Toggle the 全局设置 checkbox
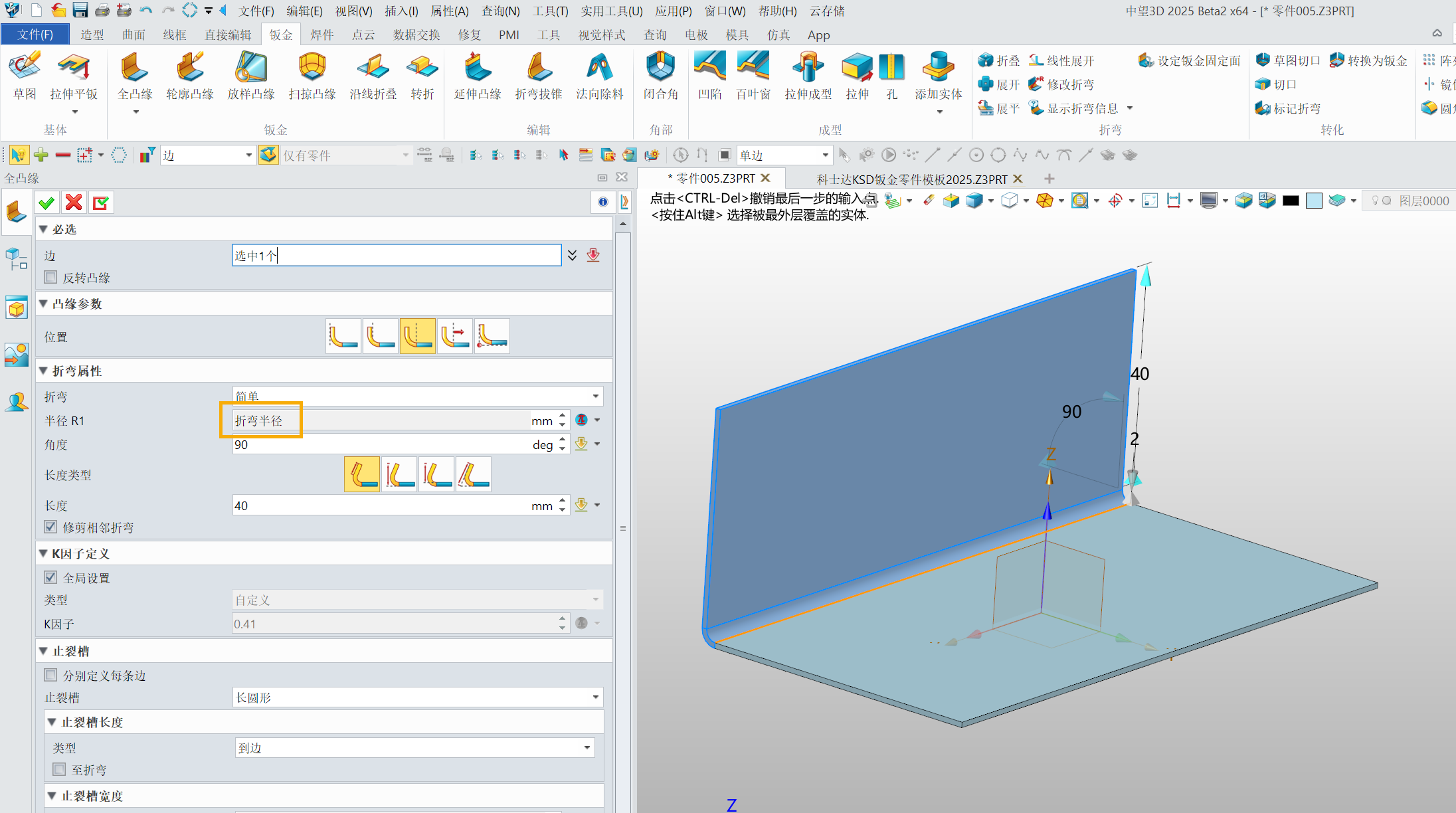Image resolution: width=1456 pixels, height=813 pixels. tap(50, 578)
